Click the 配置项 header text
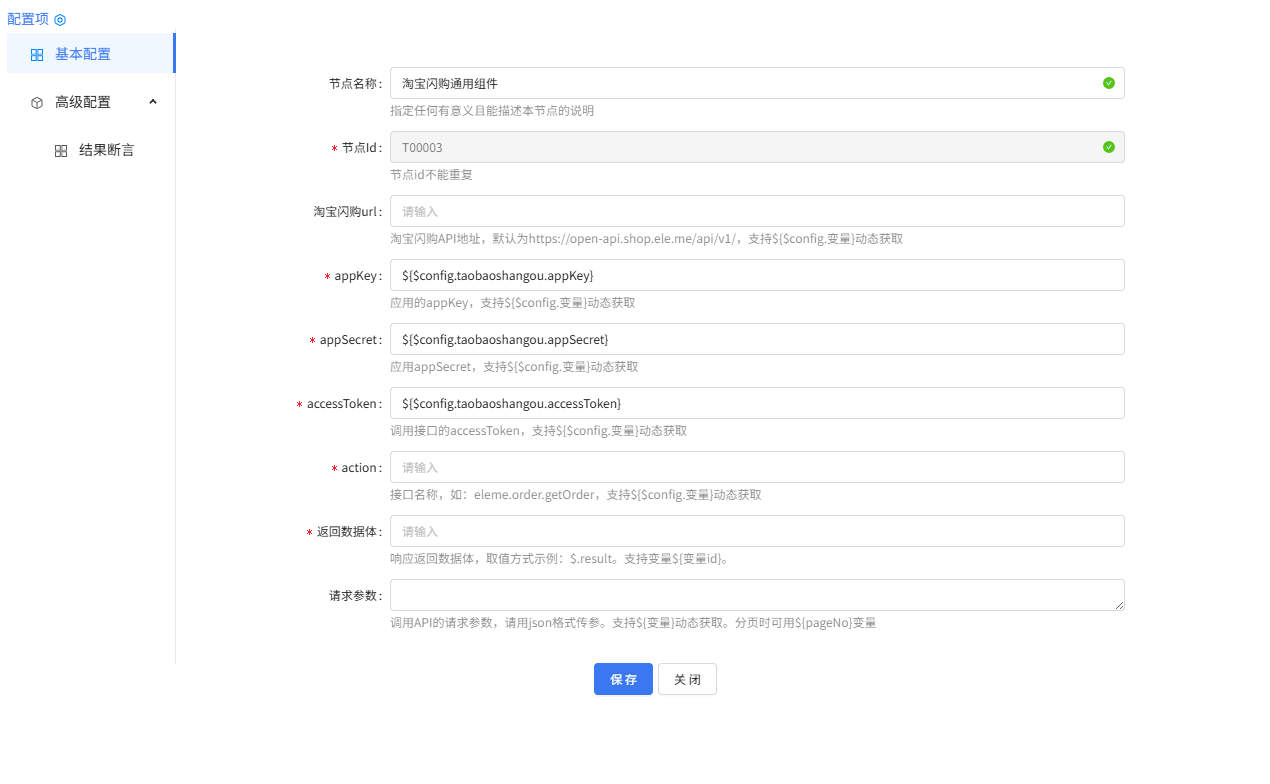The image size is (1270, 784). [x=28, y=19]
